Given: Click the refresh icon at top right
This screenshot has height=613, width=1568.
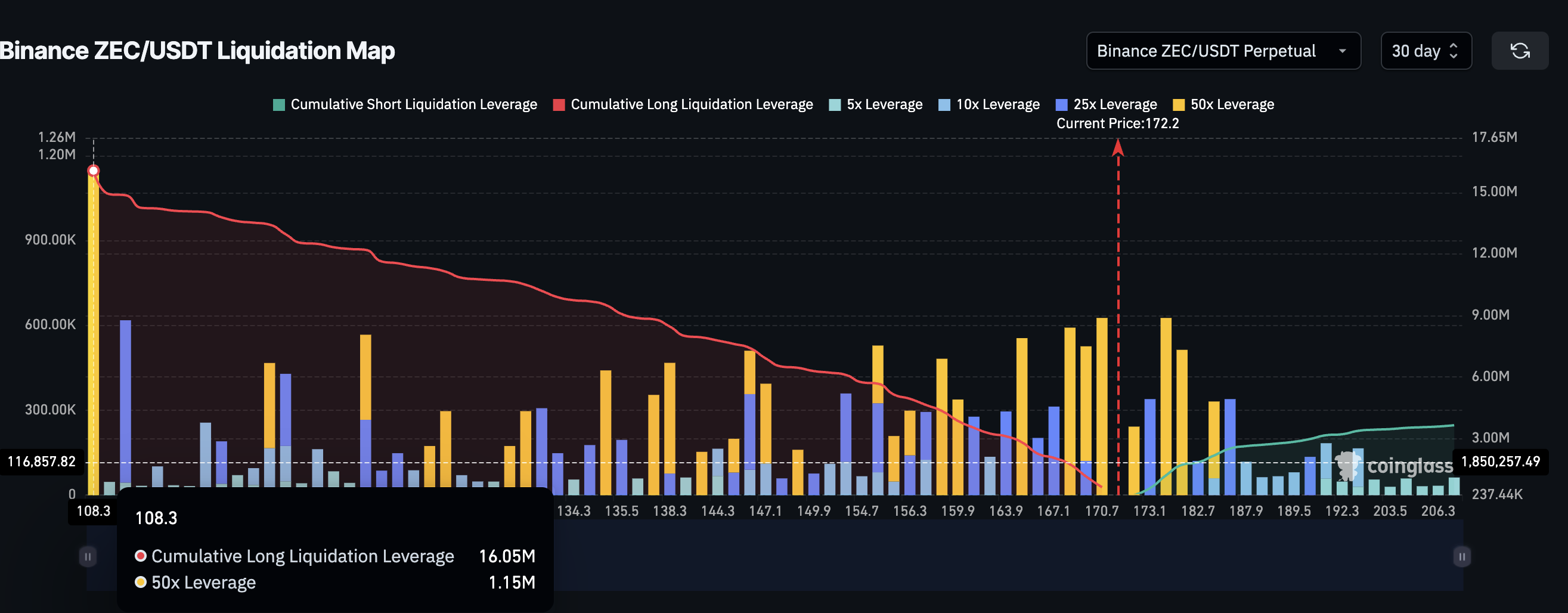Looking at the screenshot, I should (1520, 51).
